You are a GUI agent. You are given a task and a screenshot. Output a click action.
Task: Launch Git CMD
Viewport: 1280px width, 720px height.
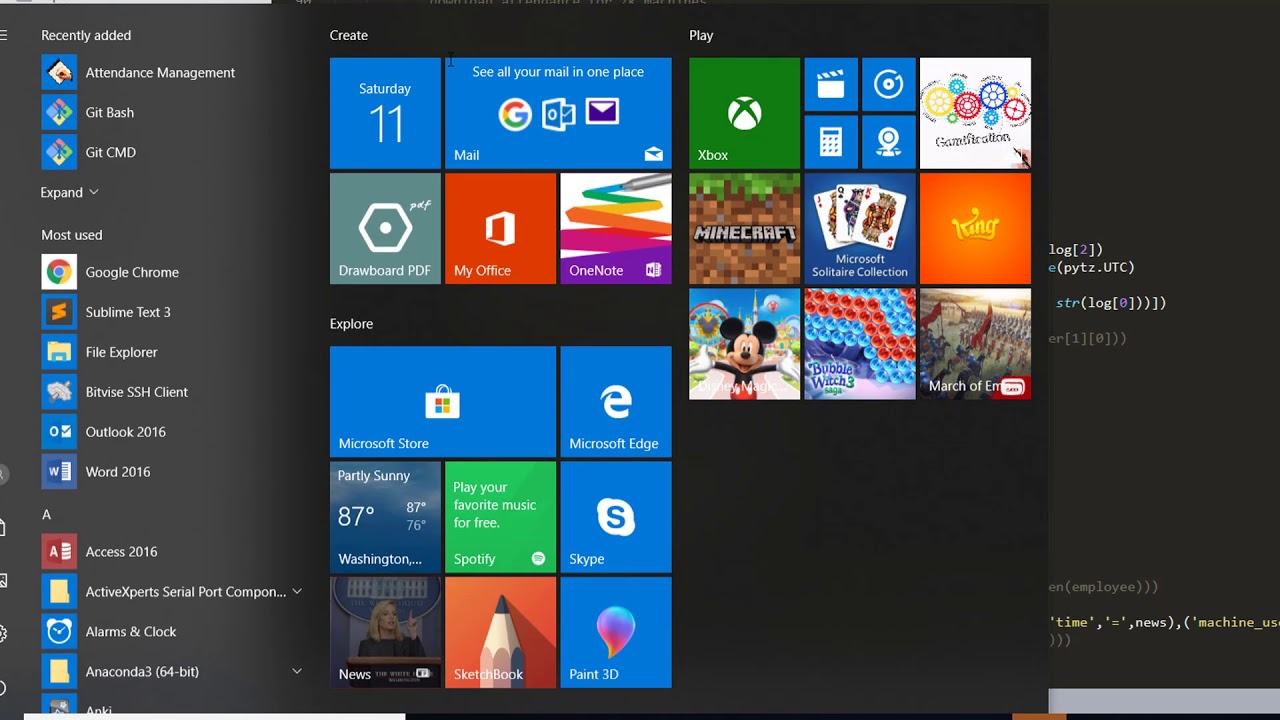pyautogui.click(x=170, y=152)
